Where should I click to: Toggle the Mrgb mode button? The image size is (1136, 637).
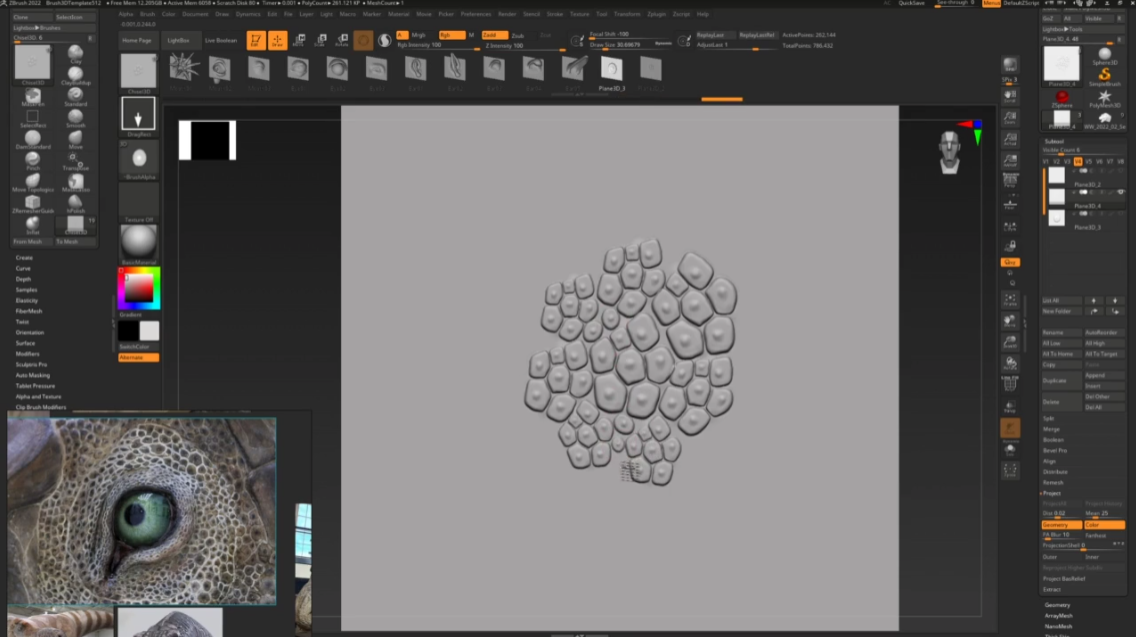pyautogui.click(x=418, y=35)
